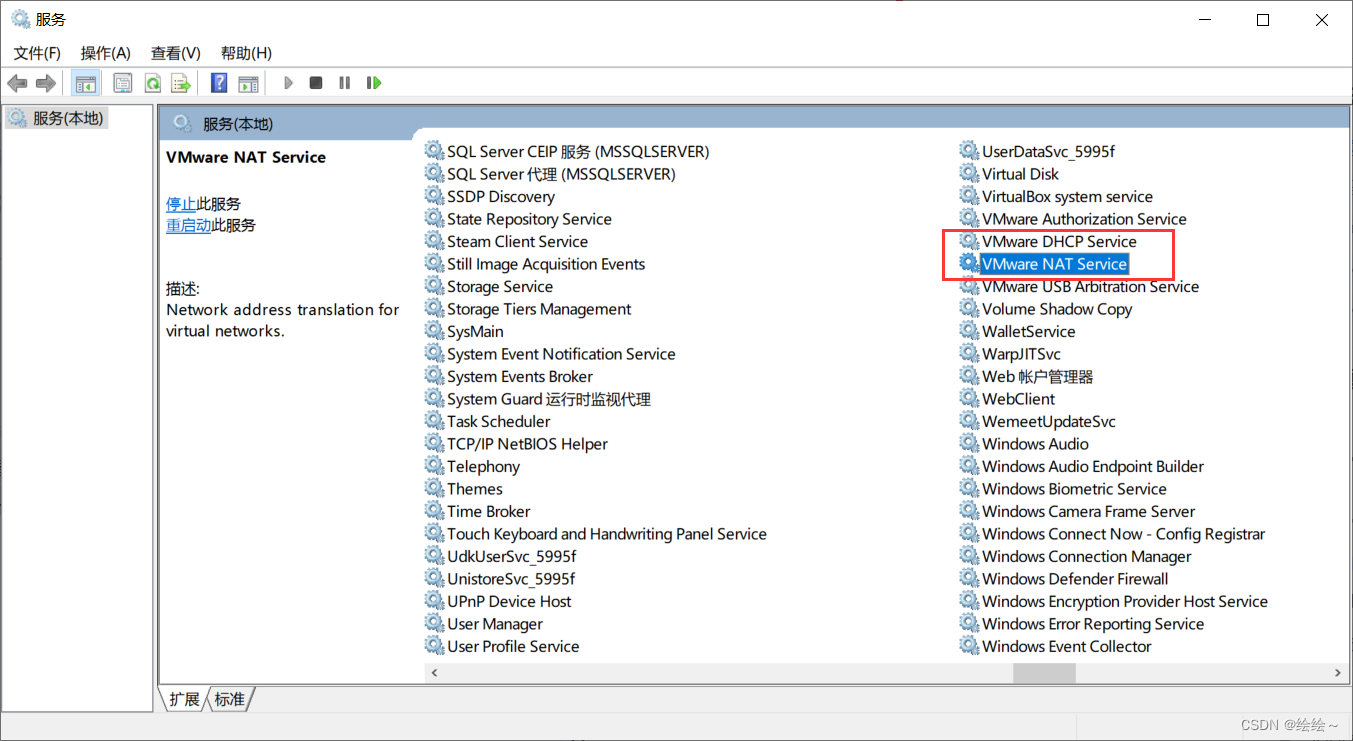Open the 文件(F) menu
Image resolution: width=1353 pixels, height=741 pixels.
(x=37, y=53)
